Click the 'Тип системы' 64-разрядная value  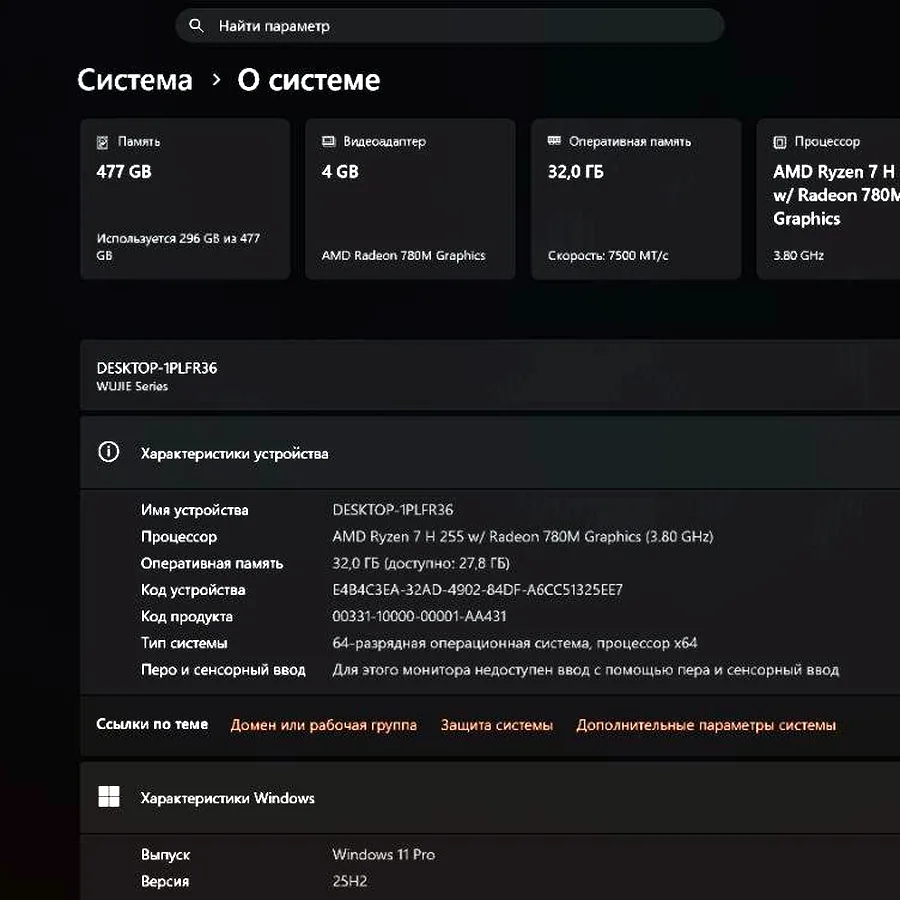515,643
